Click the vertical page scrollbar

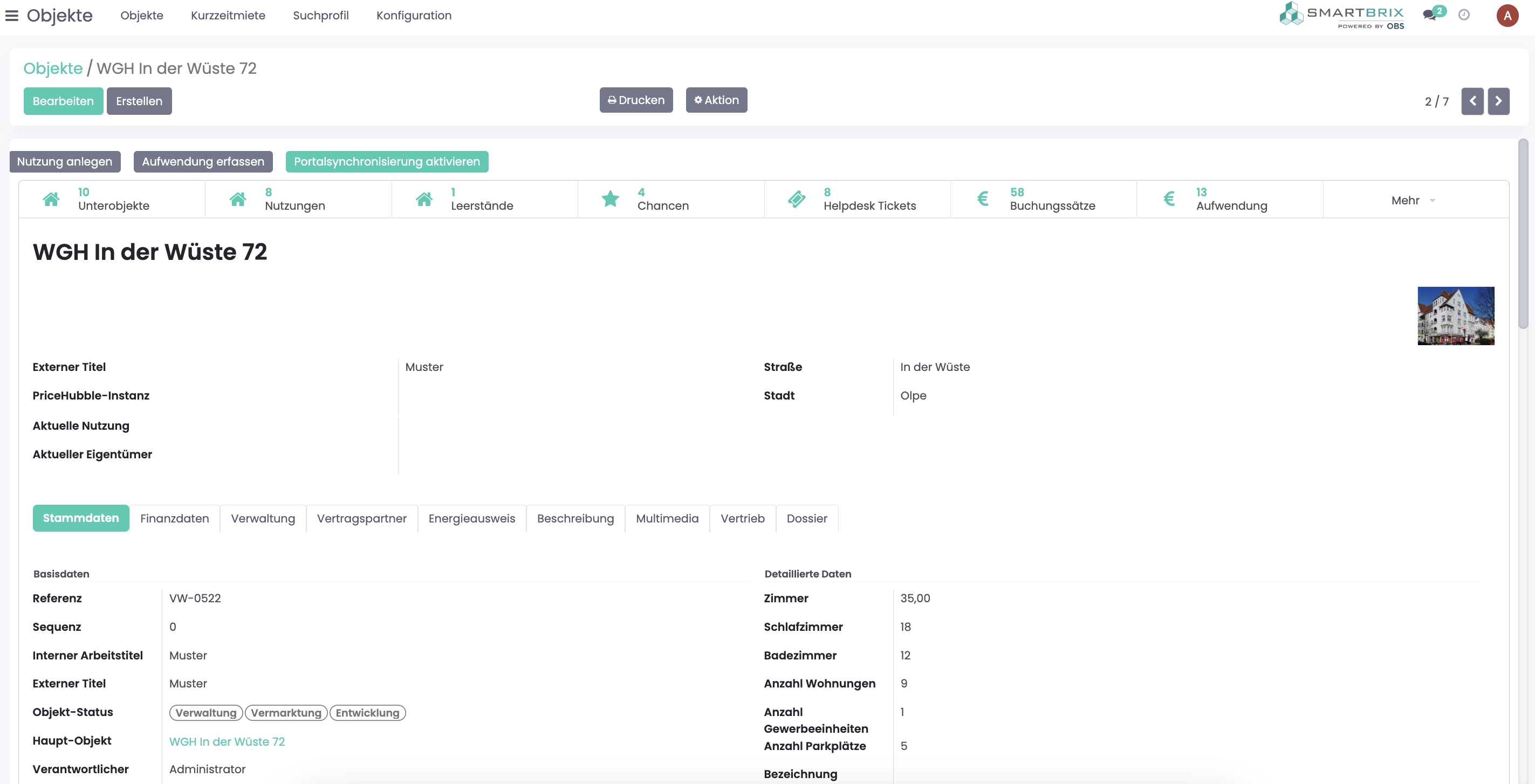click(1523, 233)
